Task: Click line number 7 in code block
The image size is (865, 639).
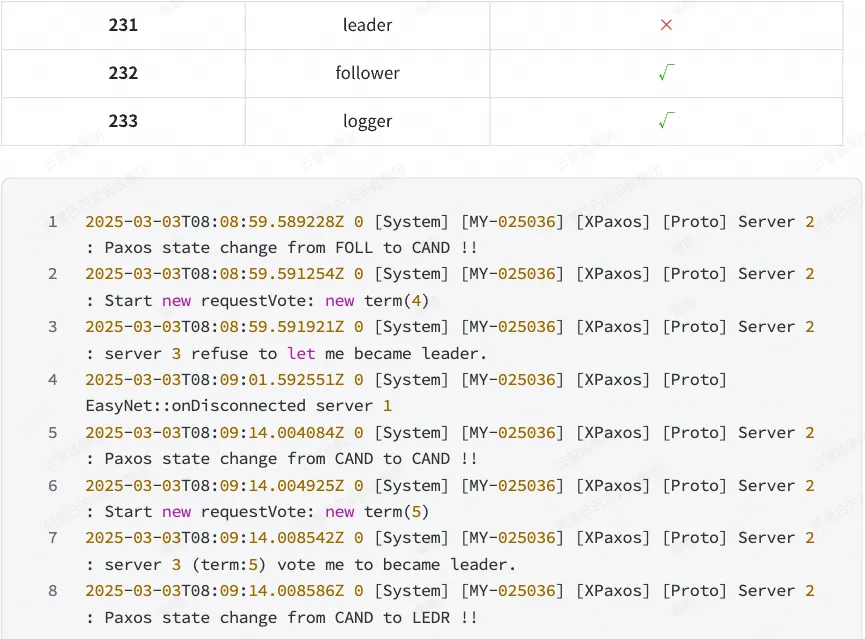Action: [52, 537]
